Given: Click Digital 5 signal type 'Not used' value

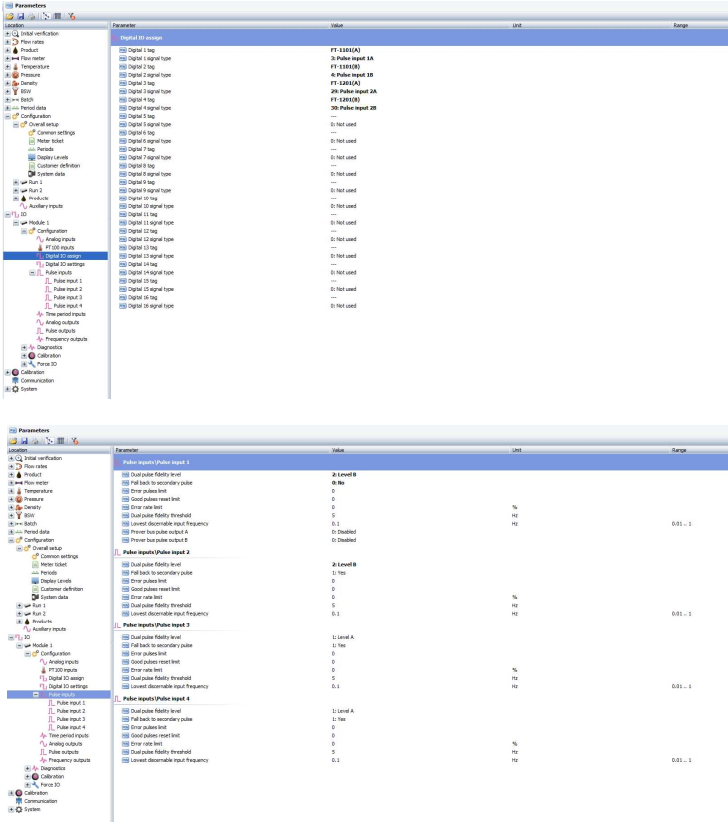Looking at the screenshot, I should point(343,124).
